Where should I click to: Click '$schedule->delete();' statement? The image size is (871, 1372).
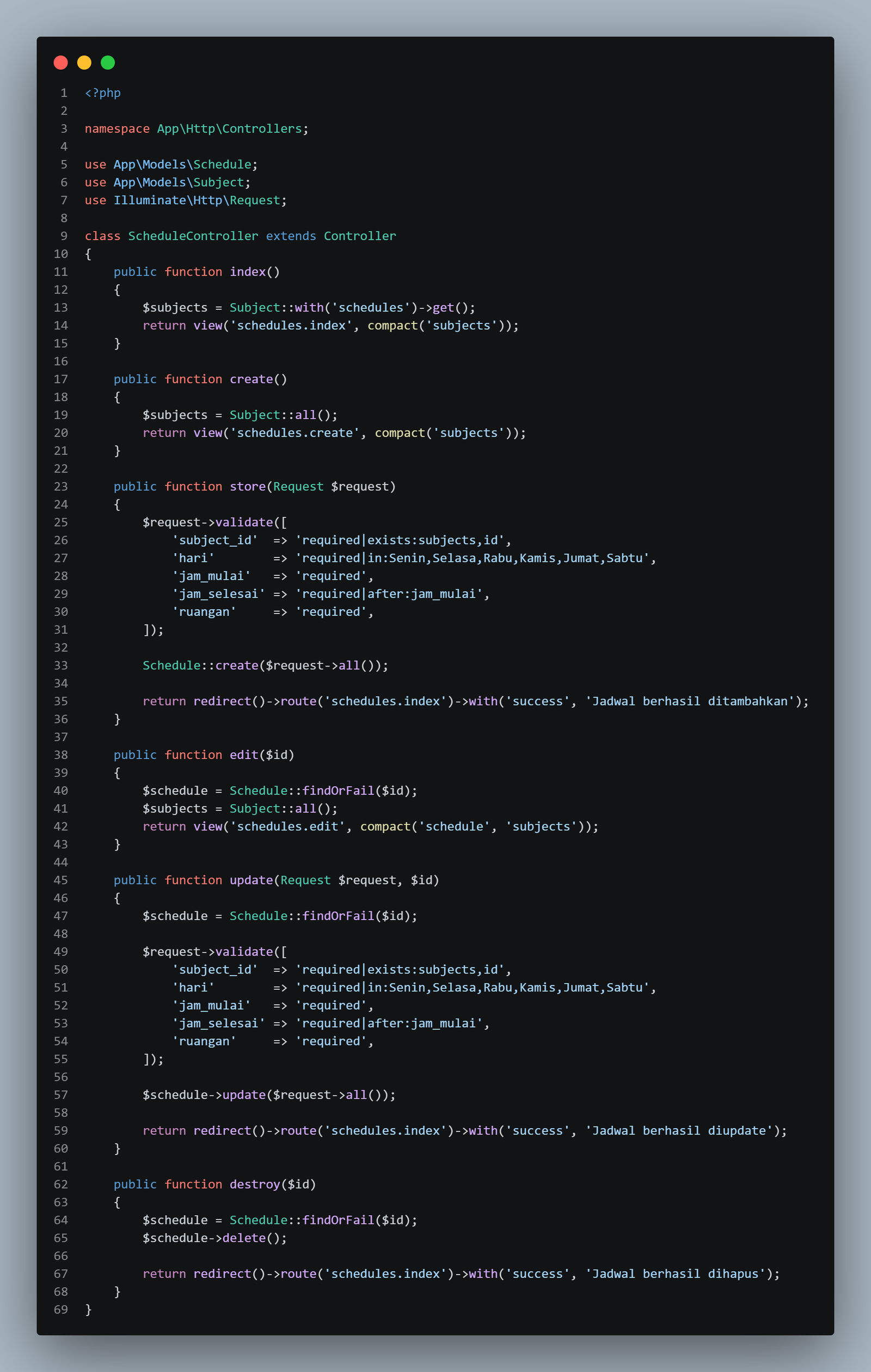(x=215, y=1238)
